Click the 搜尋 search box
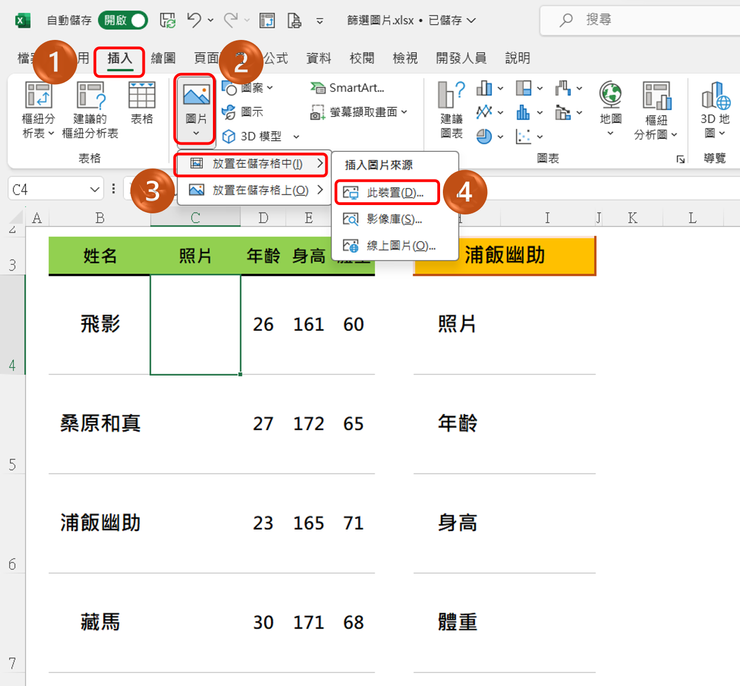The height and width of the screenshot is (686, 740). (639, 20)
